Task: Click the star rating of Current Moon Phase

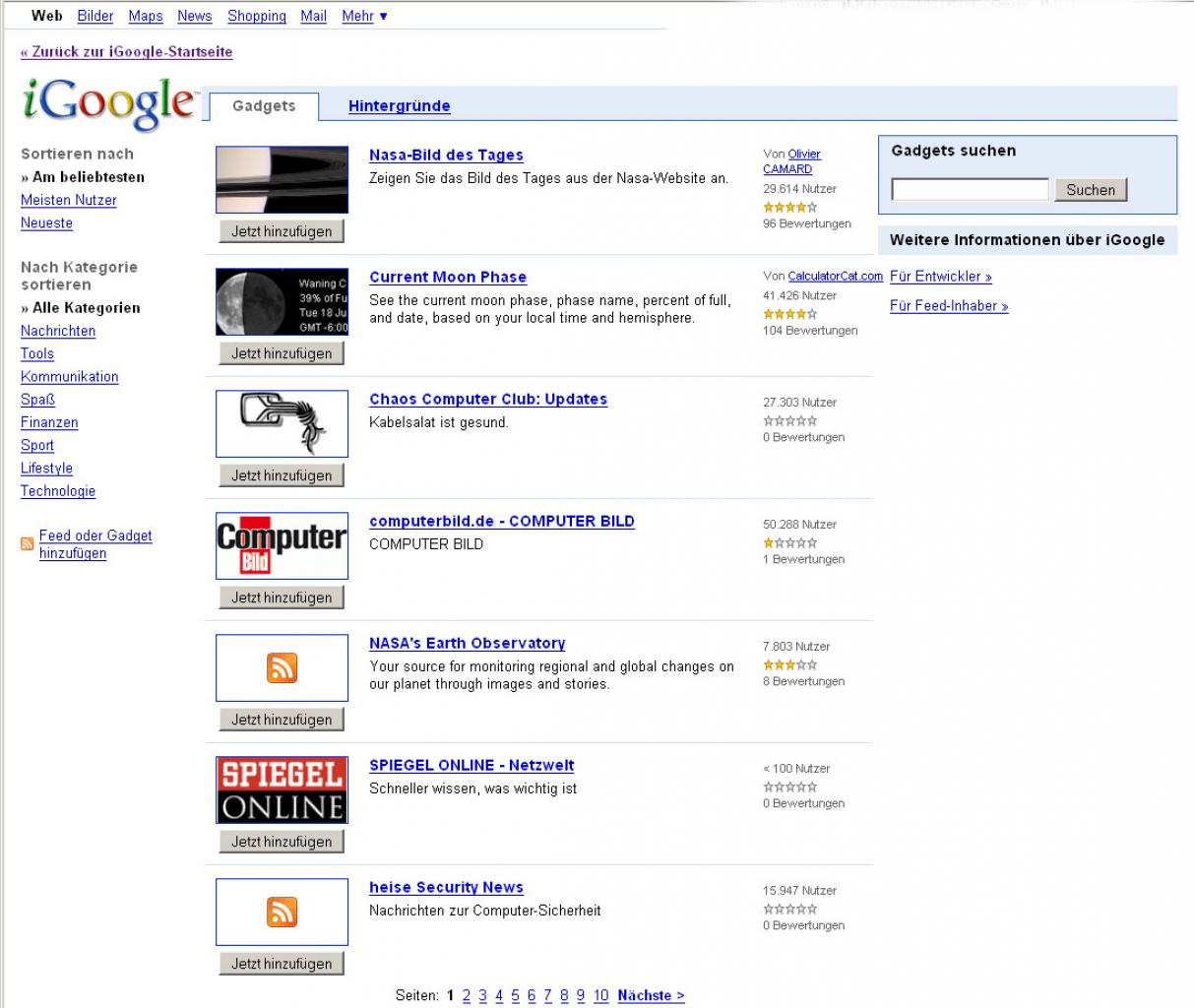Action: (x=790, y=314)
